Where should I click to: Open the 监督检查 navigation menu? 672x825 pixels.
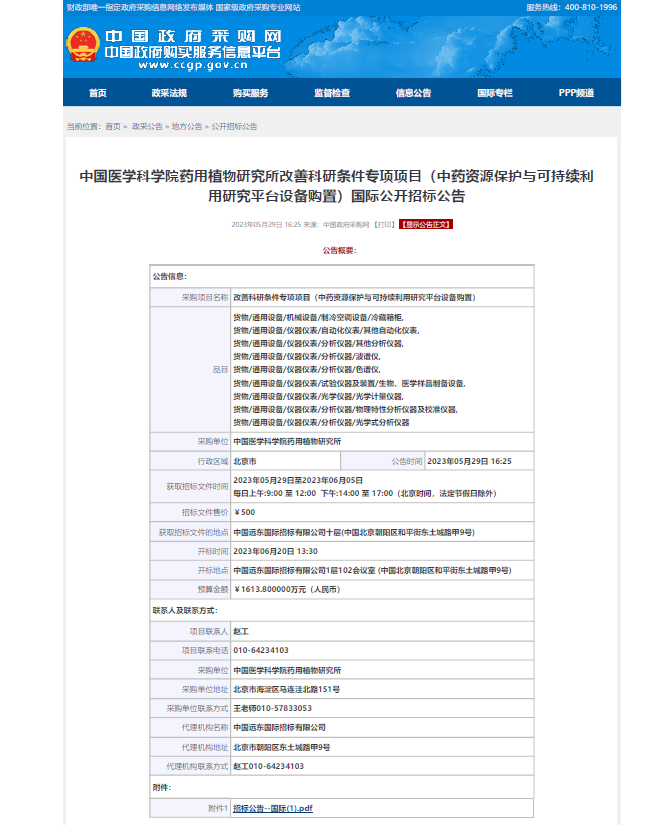(x=332, y=93)
